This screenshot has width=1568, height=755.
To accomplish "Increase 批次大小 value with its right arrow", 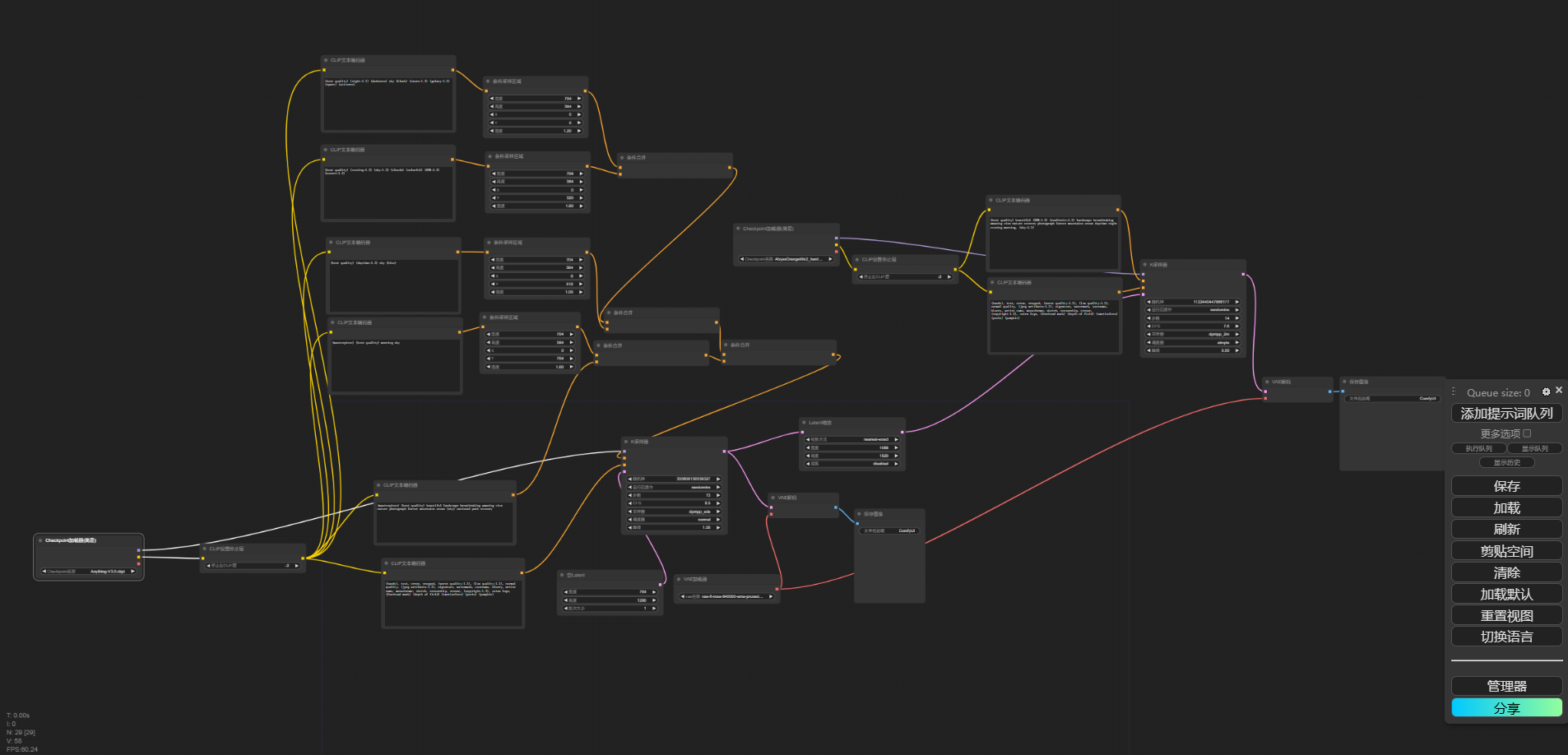I will pos(654,609).
